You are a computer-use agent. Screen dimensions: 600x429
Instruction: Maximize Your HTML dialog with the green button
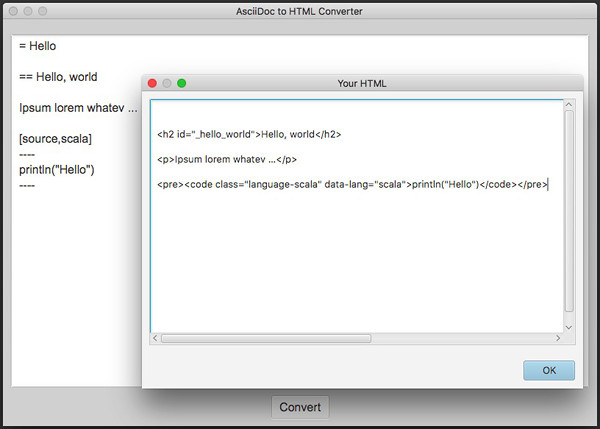(x=182, y=83)
